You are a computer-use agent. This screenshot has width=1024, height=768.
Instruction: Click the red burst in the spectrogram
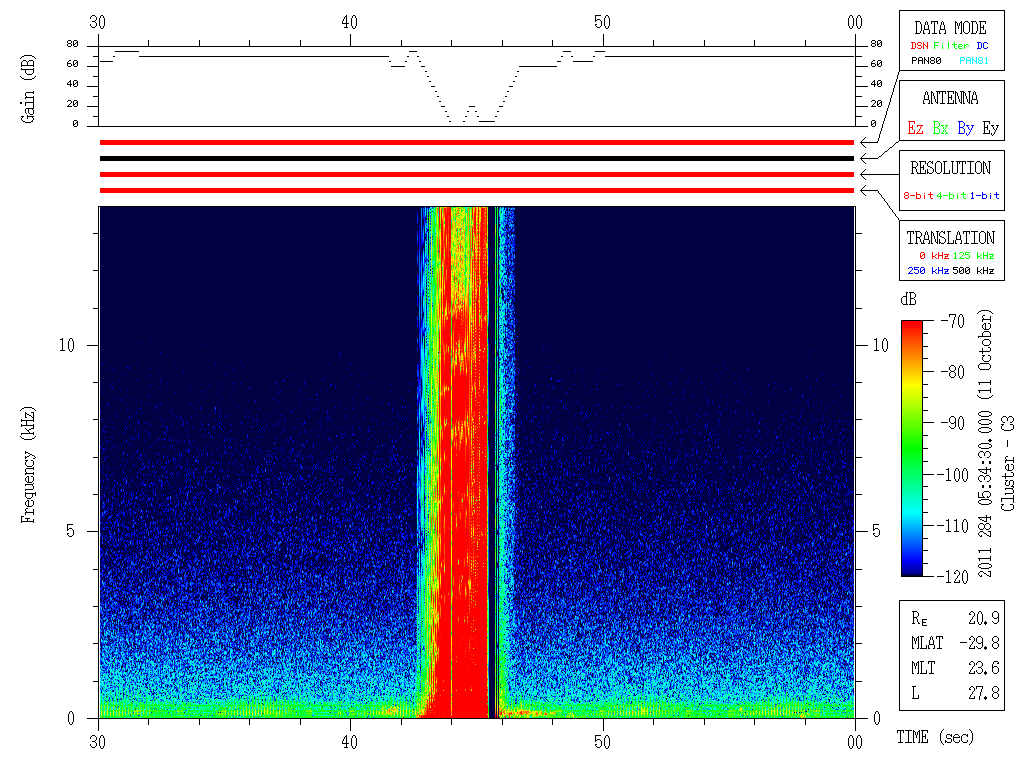pyautogui.click(x=462, y=462)
